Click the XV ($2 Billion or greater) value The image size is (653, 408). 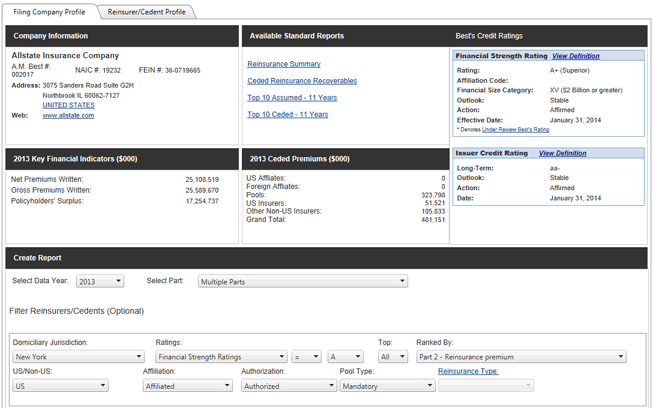point(586,90)
